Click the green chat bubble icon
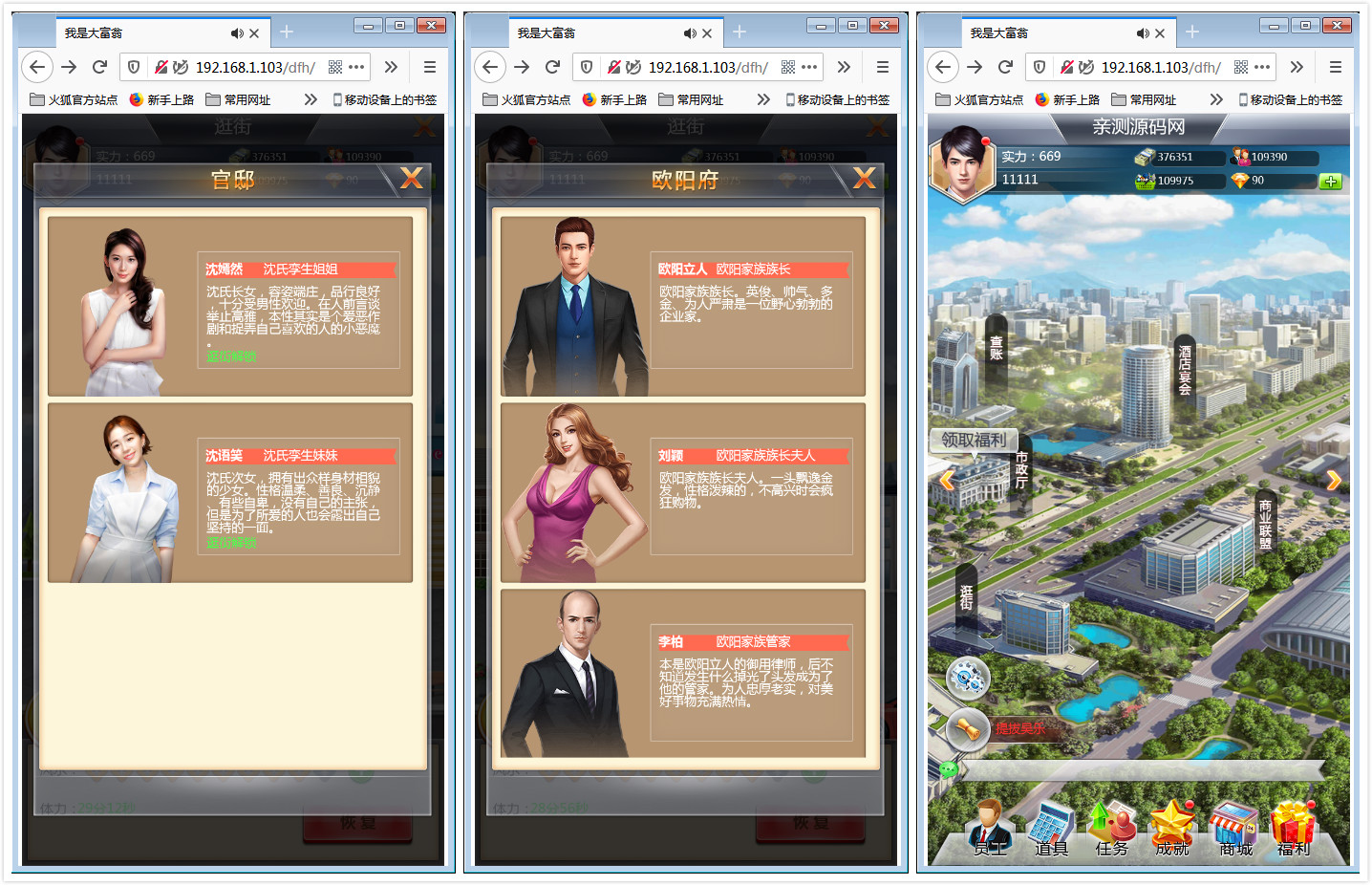This screenshot has width=1372, height=885. 948,769
